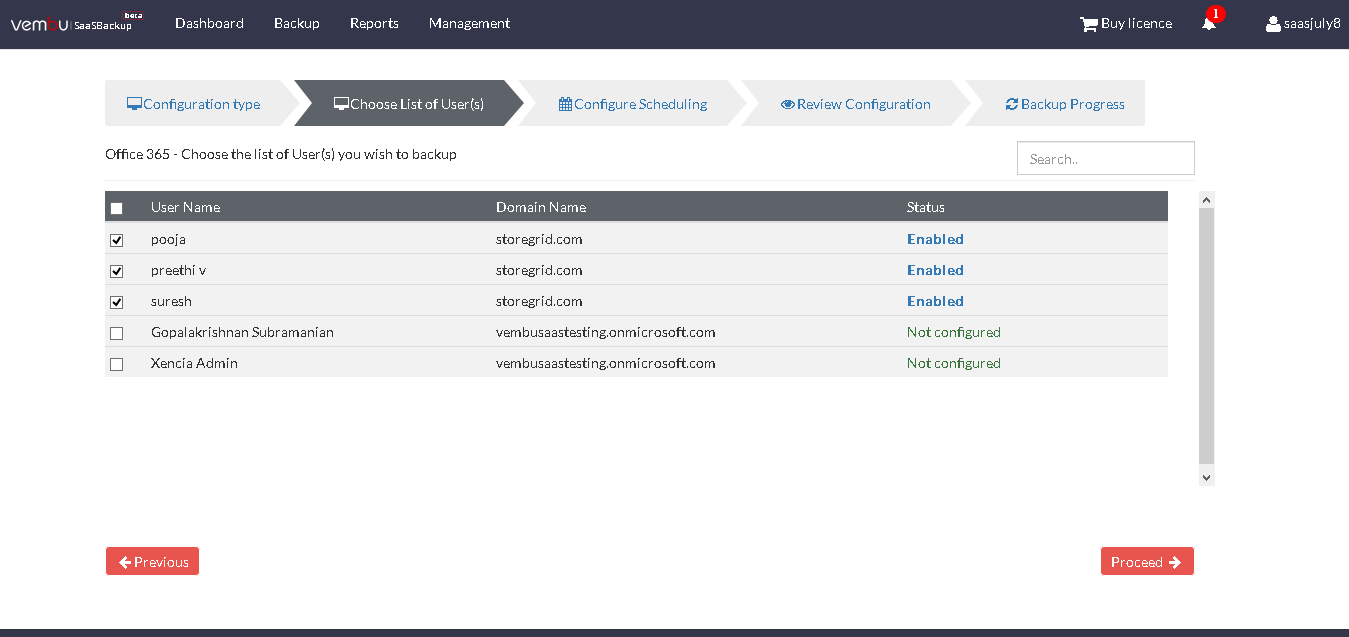Viewport: 1349px width, 637px height.
Task: Check the box for Xencia Admin
Action: click(x=117, y=364)
